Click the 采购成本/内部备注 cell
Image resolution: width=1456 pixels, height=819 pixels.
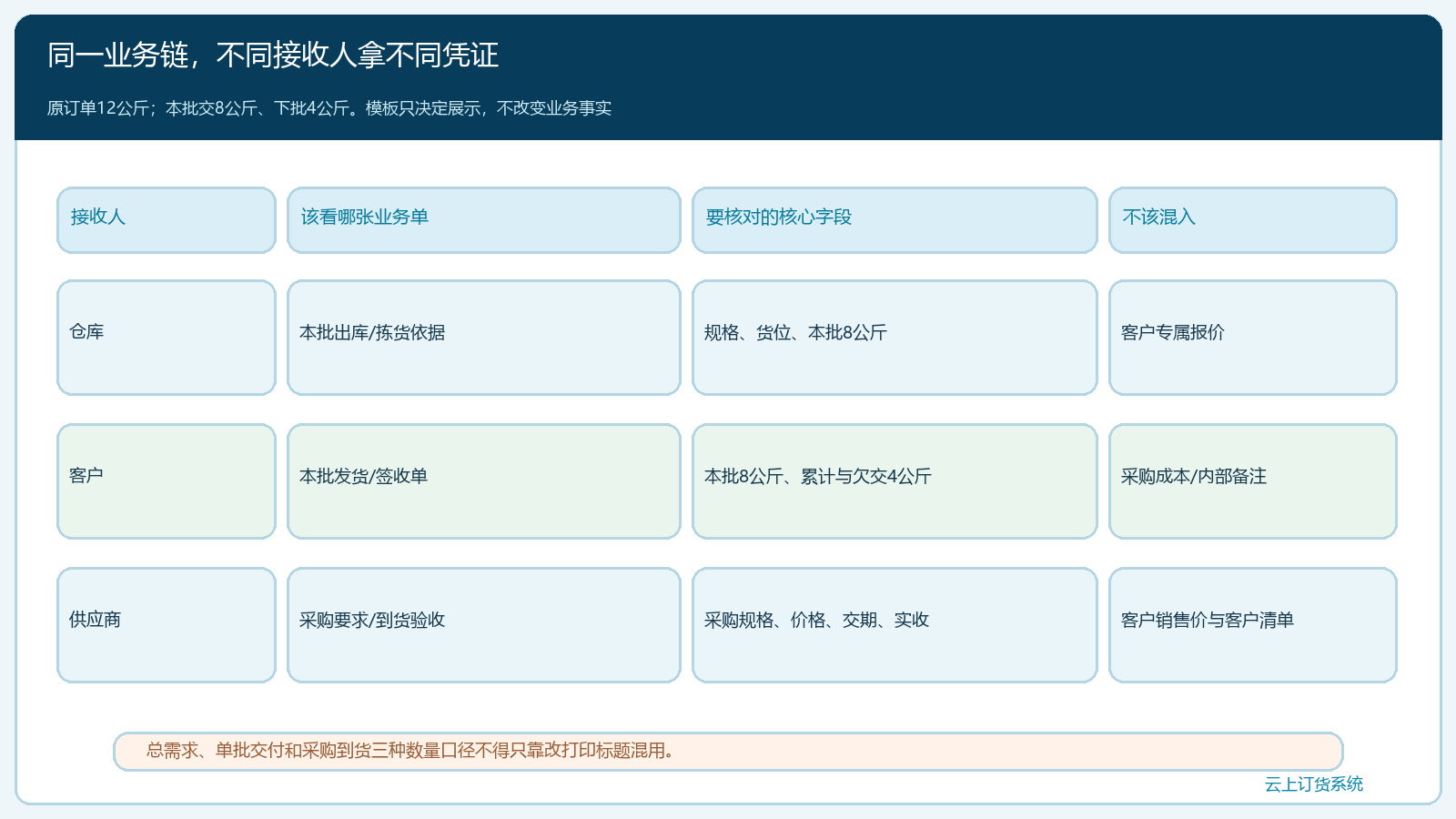pos(1253,481)
